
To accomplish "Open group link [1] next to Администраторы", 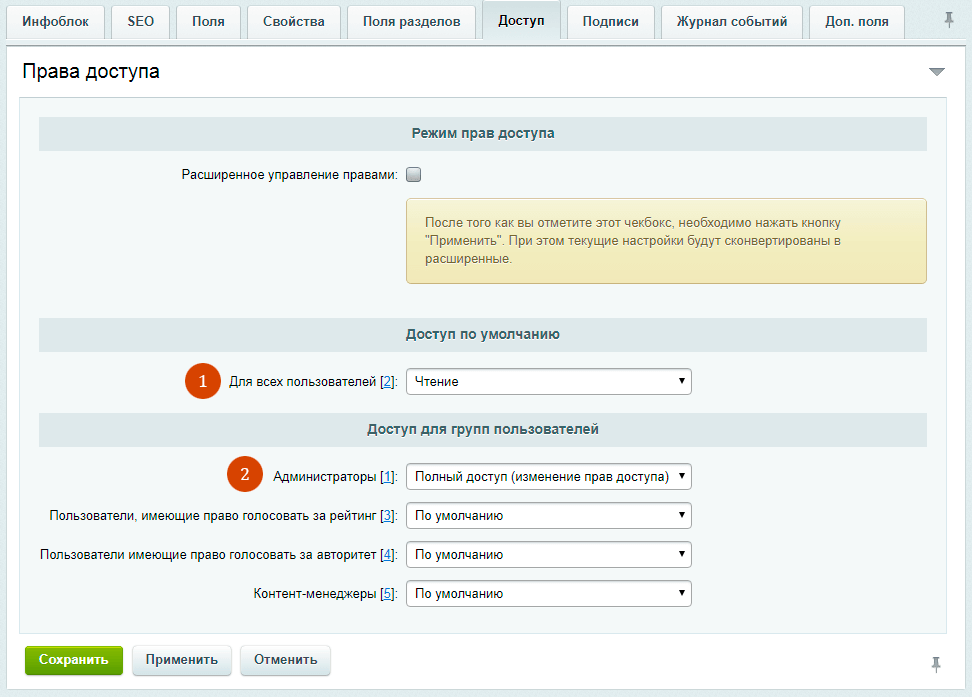I will click(388, 477).
